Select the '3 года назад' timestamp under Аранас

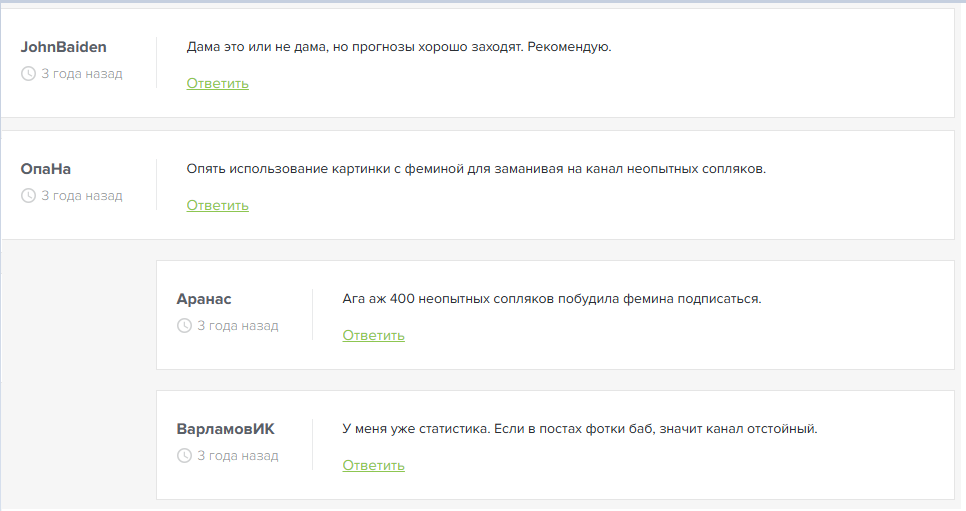[x=238, y=326]
